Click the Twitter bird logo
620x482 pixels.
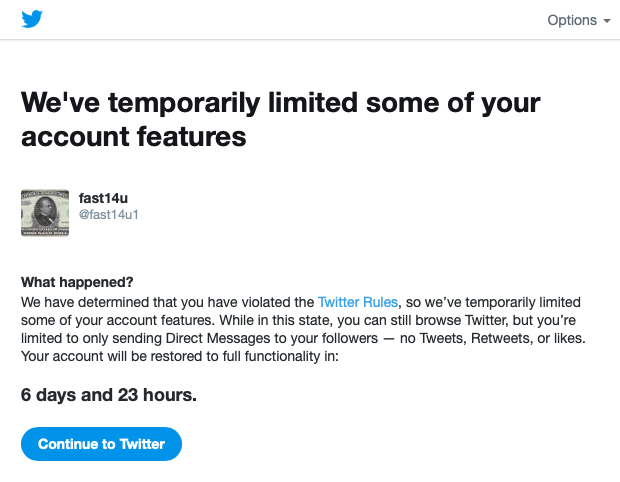coord(32,19)
